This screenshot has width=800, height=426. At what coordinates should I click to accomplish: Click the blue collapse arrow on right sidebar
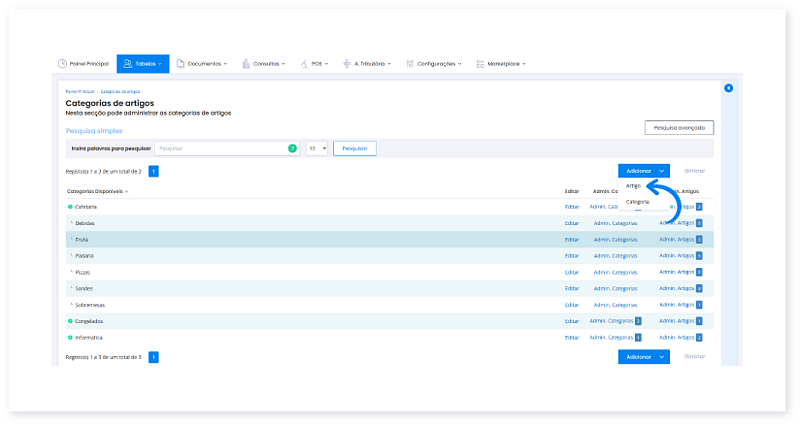729,89
